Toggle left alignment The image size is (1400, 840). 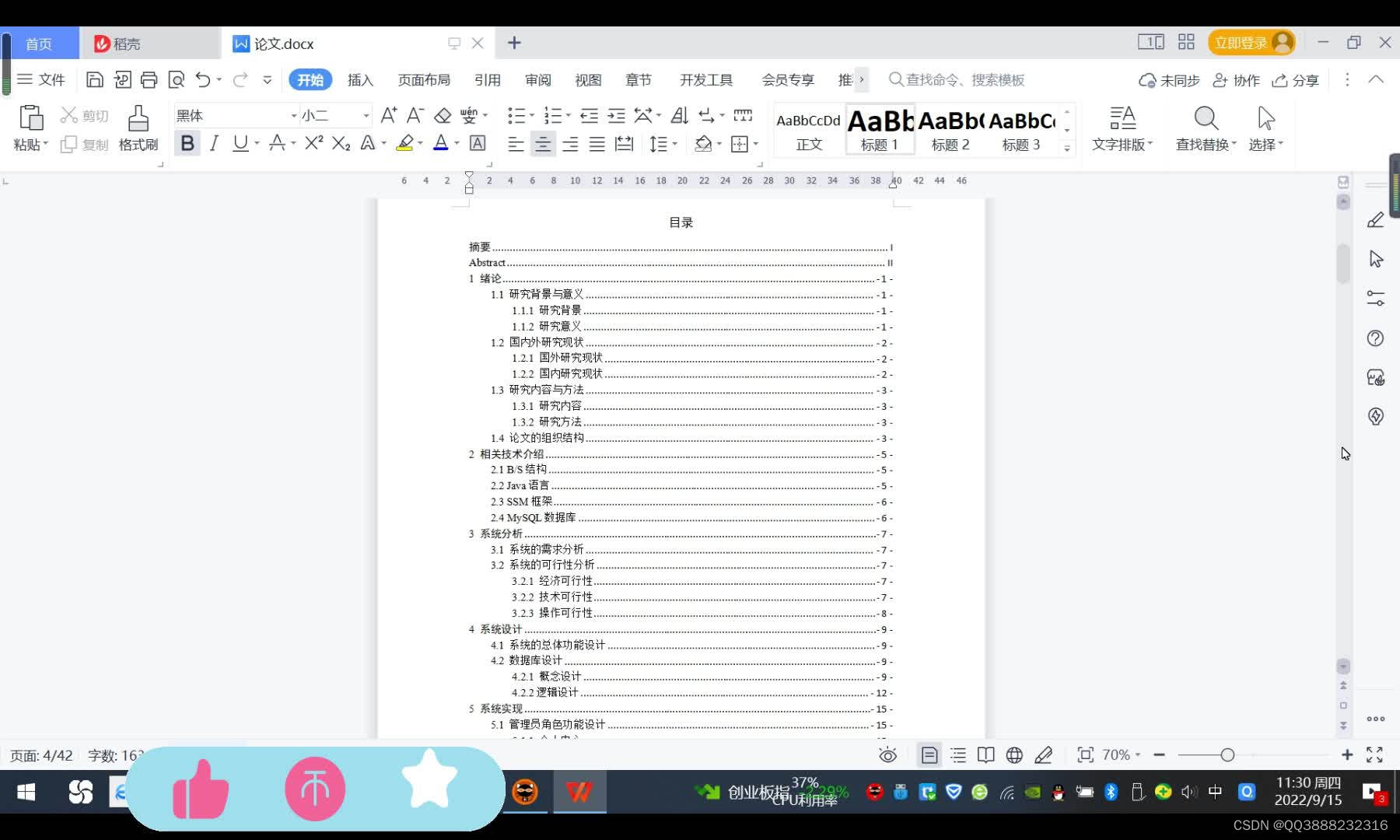[516, 144]
